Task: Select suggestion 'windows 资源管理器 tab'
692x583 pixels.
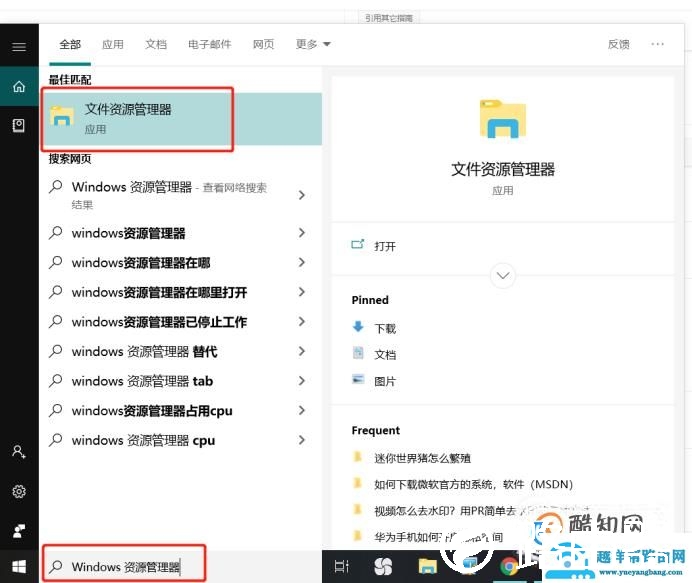Action: [x=142, y=381]
